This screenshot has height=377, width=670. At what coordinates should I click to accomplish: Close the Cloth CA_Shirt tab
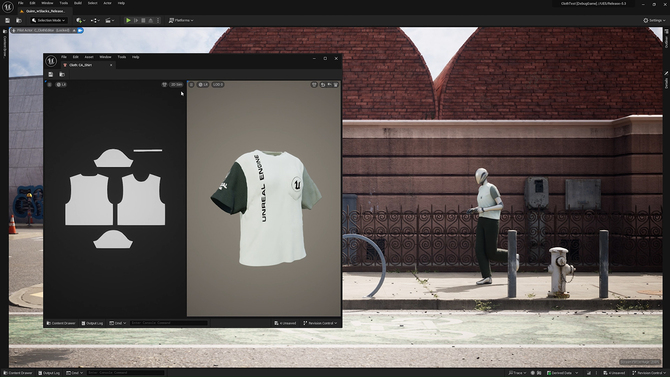[111, 65]
